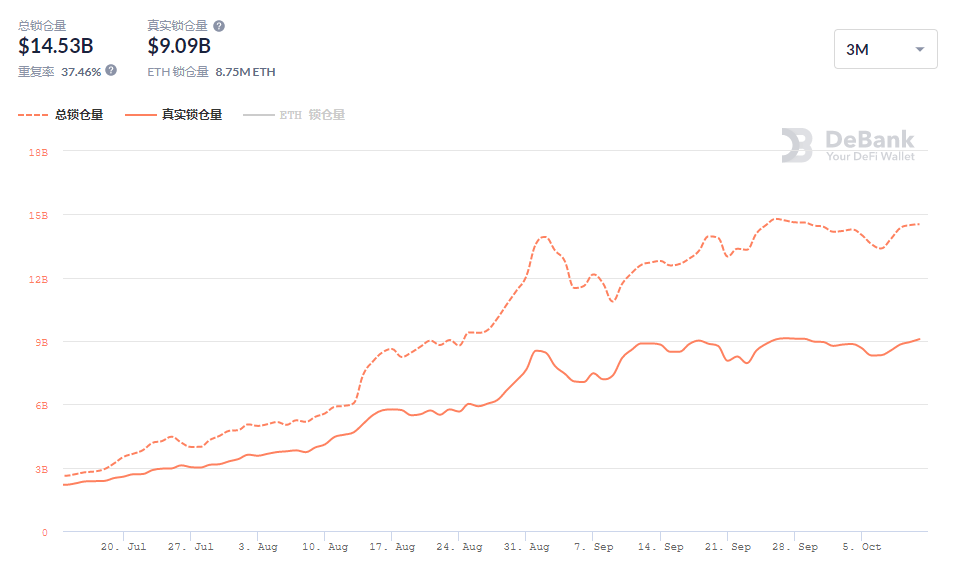This screenshot has width=956, height=569.
Task: Click the $14.53B total locked value
Action: click(56, 46)
